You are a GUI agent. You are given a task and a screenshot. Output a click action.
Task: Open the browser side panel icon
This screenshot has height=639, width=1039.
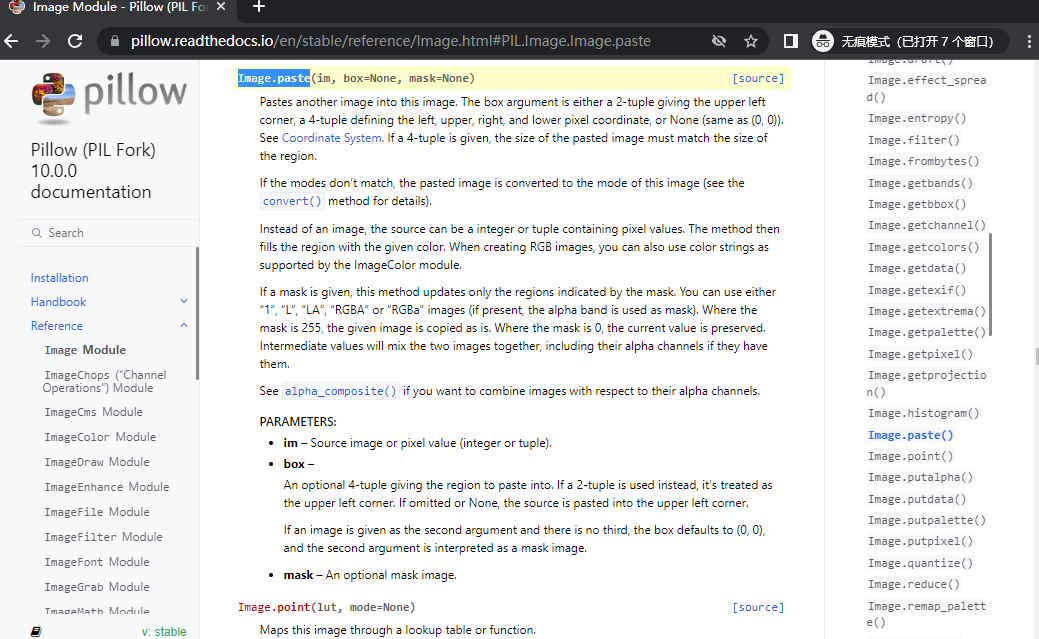791,41
